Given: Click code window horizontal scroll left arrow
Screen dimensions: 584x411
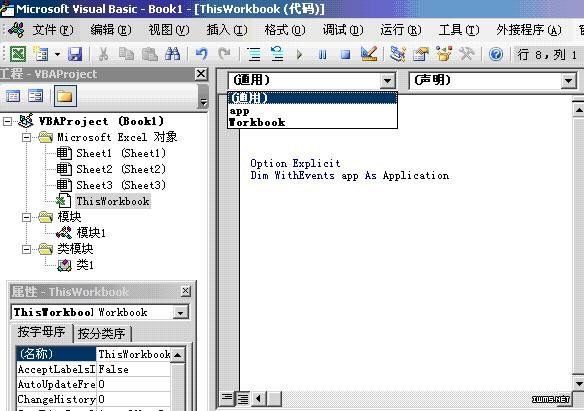Looking at the screenshot, I should (x=258, y=399).
